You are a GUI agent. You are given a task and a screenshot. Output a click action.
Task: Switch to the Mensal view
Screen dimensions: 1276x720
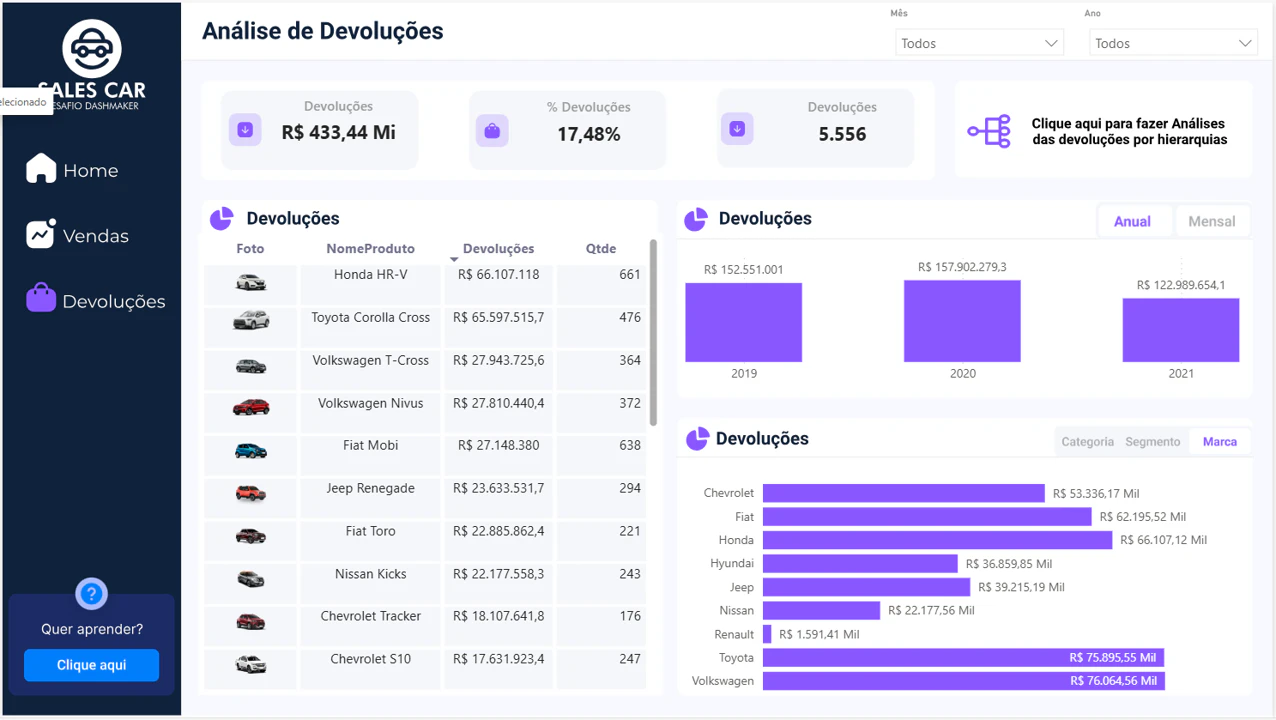pos(1211,221)
